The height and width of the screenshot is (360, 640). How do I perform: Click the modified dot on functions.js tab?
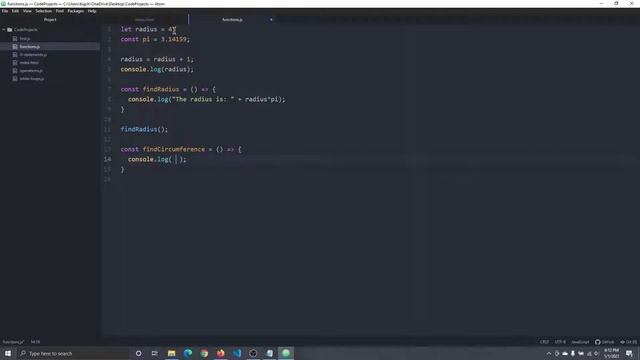[271, 20]
